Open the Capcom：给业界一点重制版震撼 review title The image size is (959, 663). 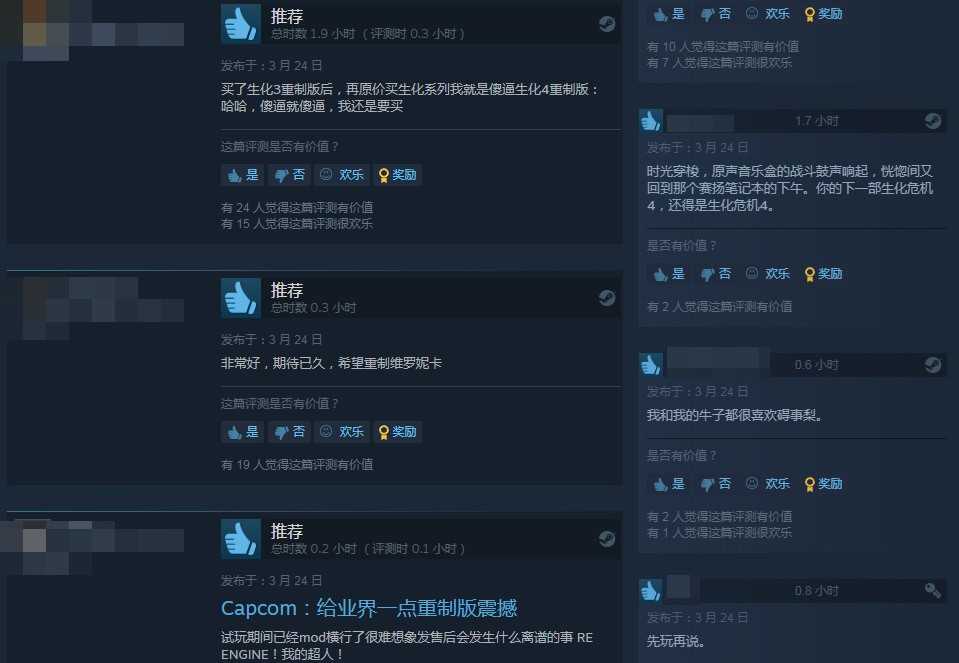(x=369, y=608)
